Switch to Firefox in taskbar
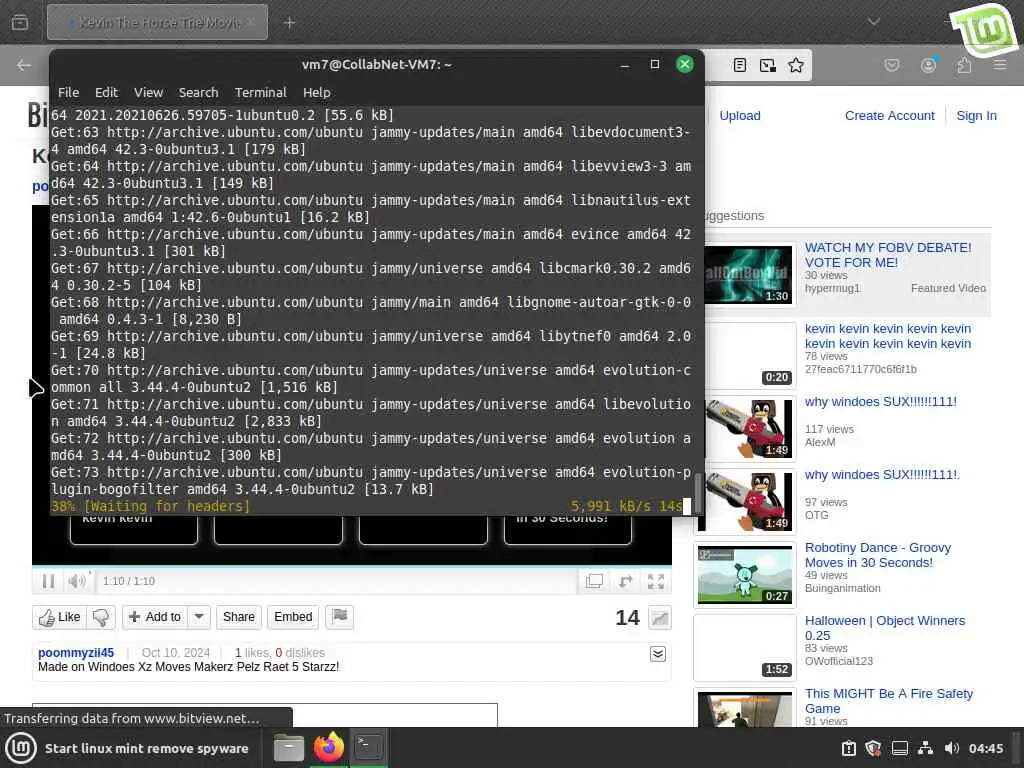This screenshot has height=768, width=1024. (x=328, y=748)
